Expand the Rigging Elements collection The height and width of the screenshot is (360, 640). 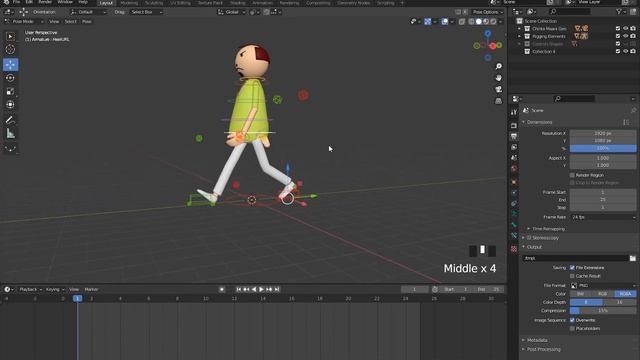tap(519, 36)
